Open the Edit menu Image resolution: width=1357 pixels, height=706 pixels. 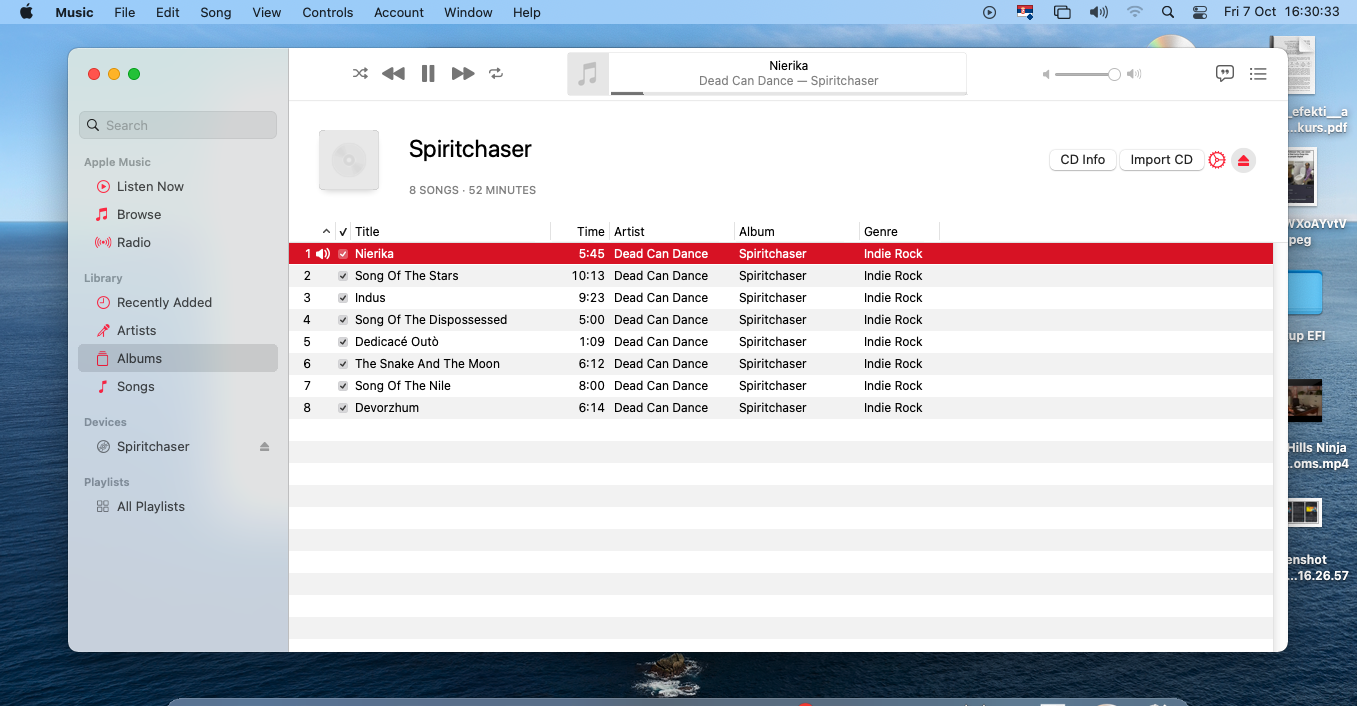(168, 12)
